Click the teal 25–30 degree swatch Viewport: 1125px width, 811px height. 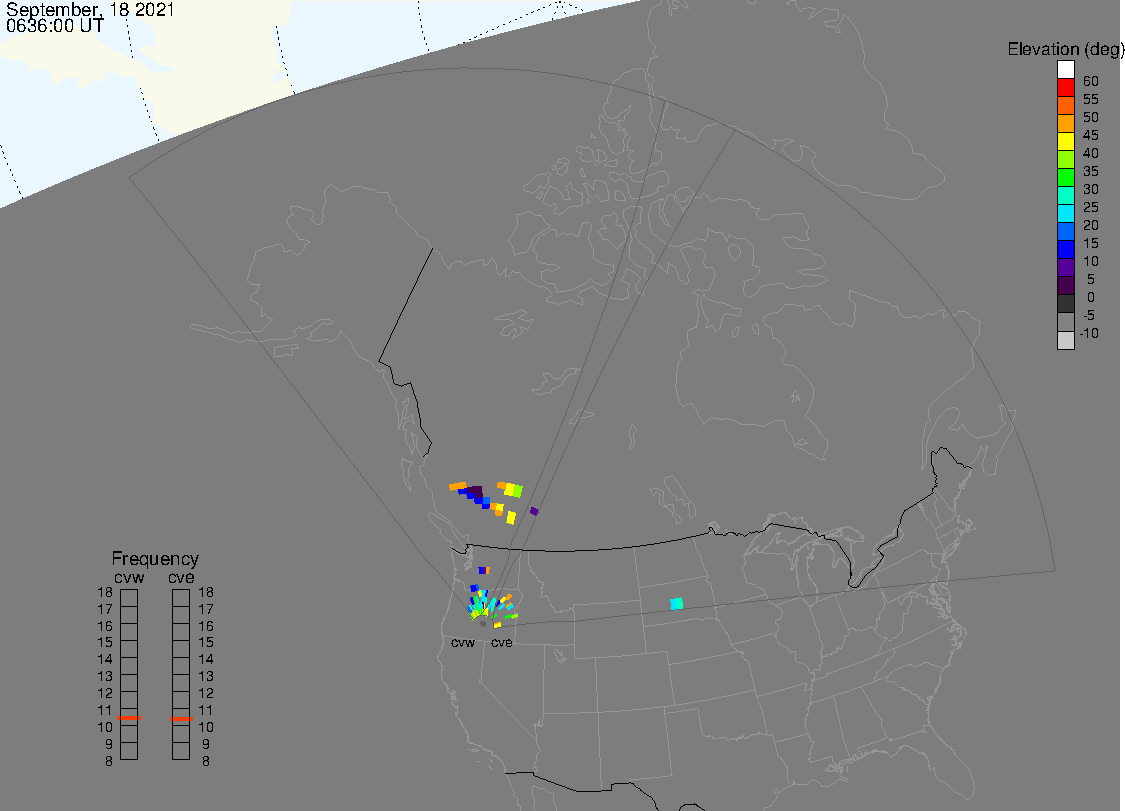(x=1065, y=195)
